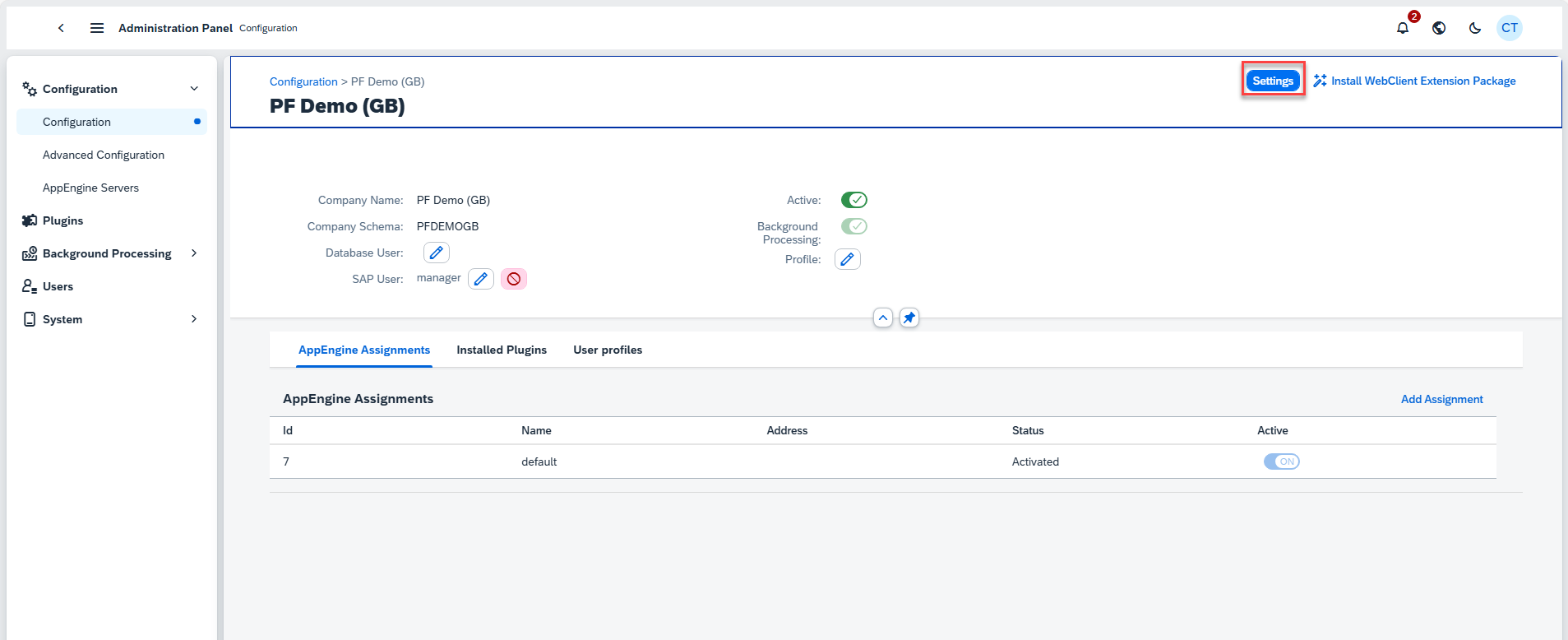The height and width of the screenshot is (640, 1568).
Task: Toggle the Background Processing switch
Action: click(x=854, y=226)
